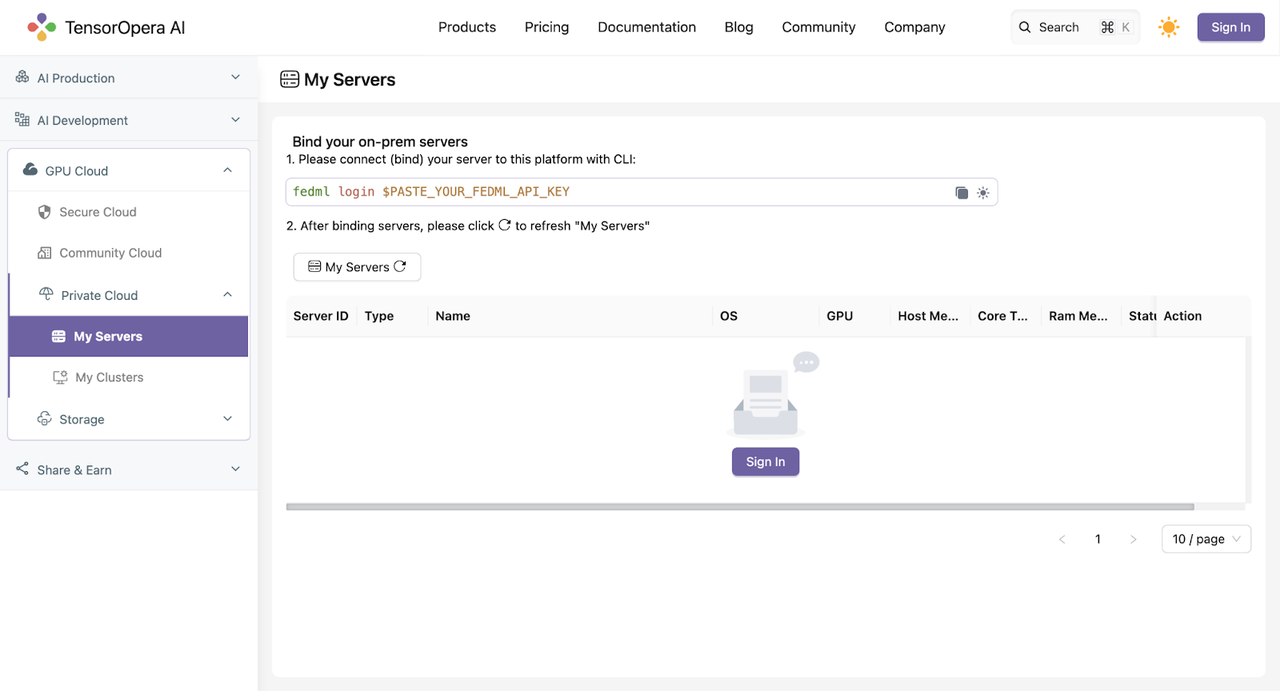Click the fedml login command field
The image size is (1280, 691).
(642, 192)
